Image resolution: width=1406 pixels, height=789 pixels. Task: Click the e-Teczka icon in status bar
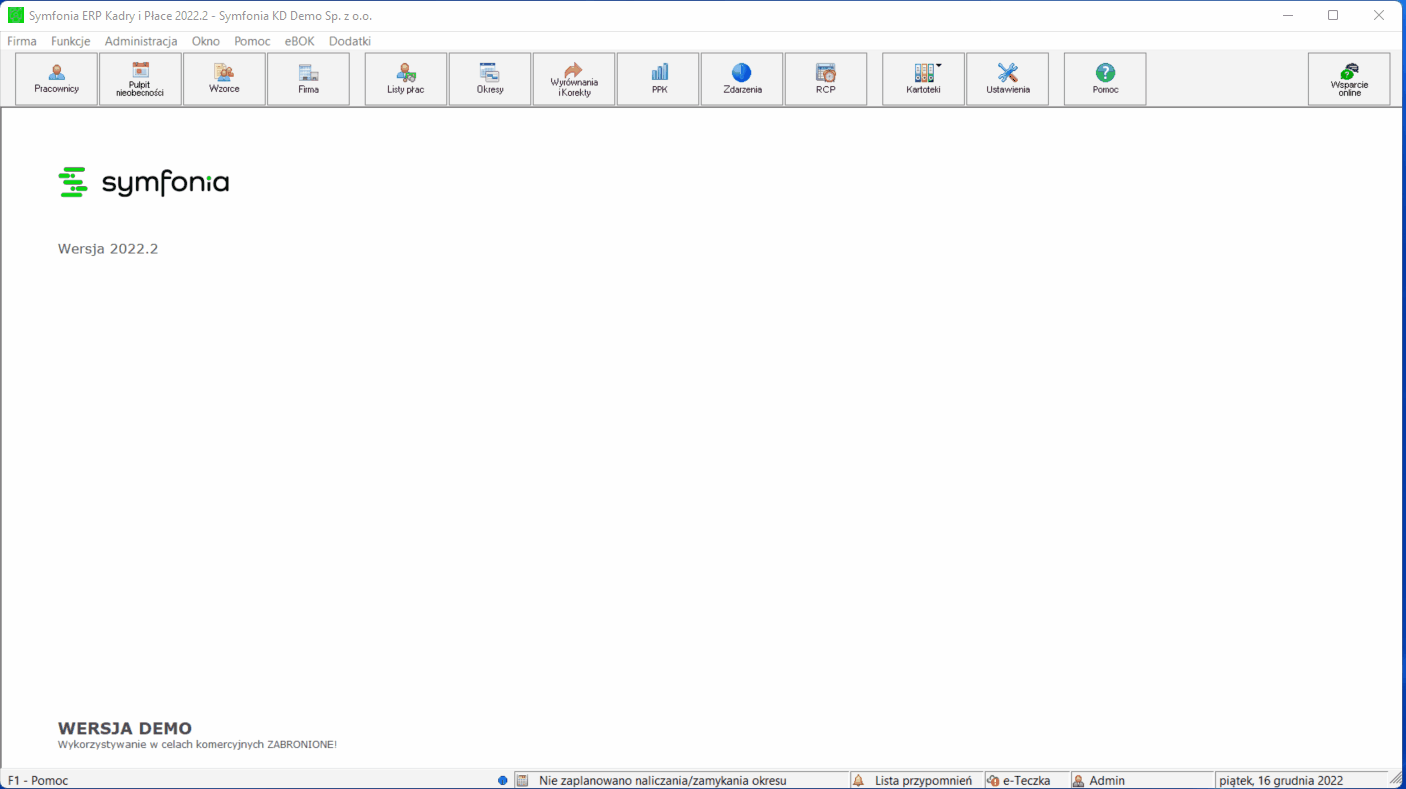pos(993,780)
